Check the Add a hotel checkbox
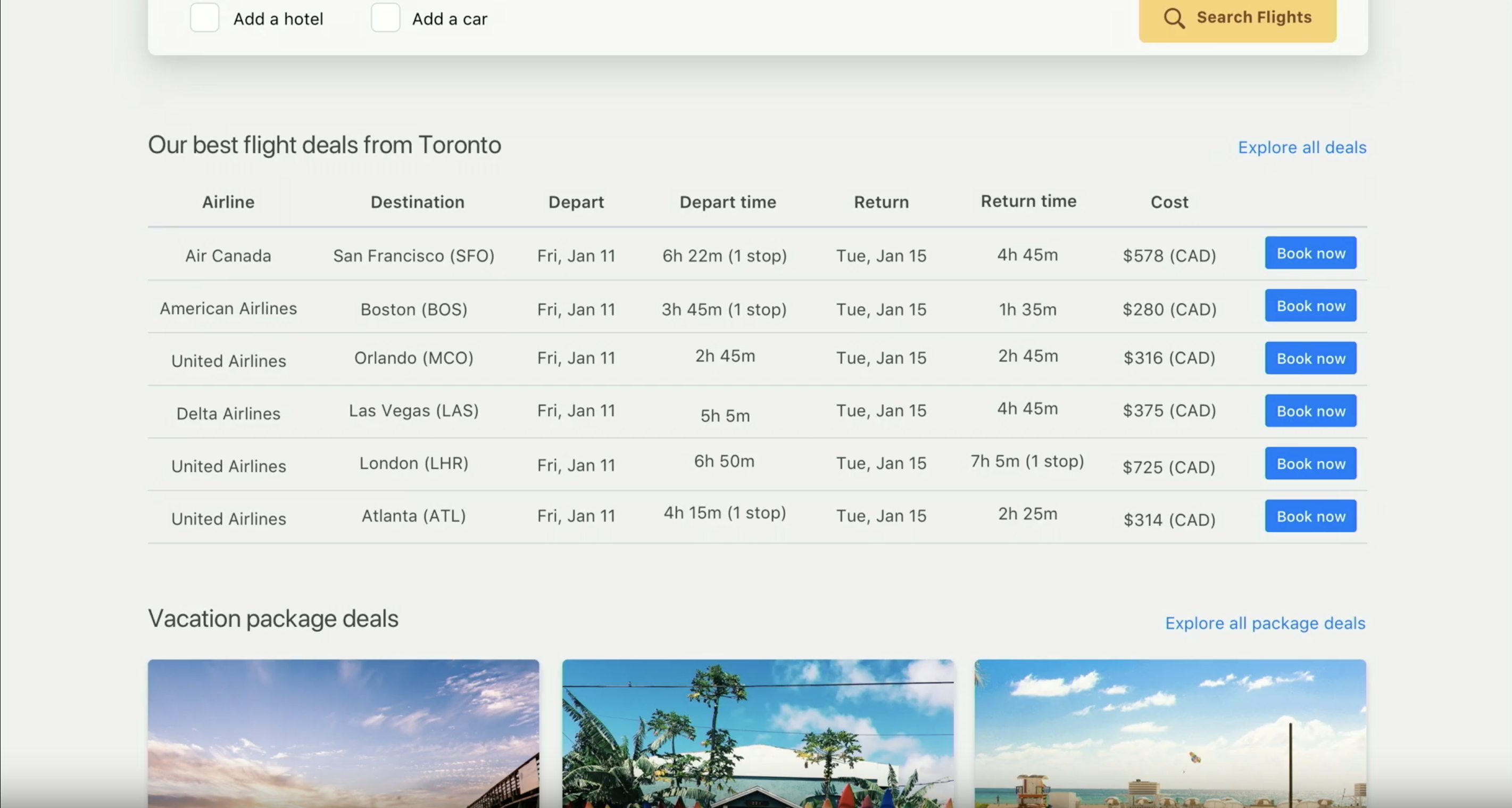 pos(205,18)
